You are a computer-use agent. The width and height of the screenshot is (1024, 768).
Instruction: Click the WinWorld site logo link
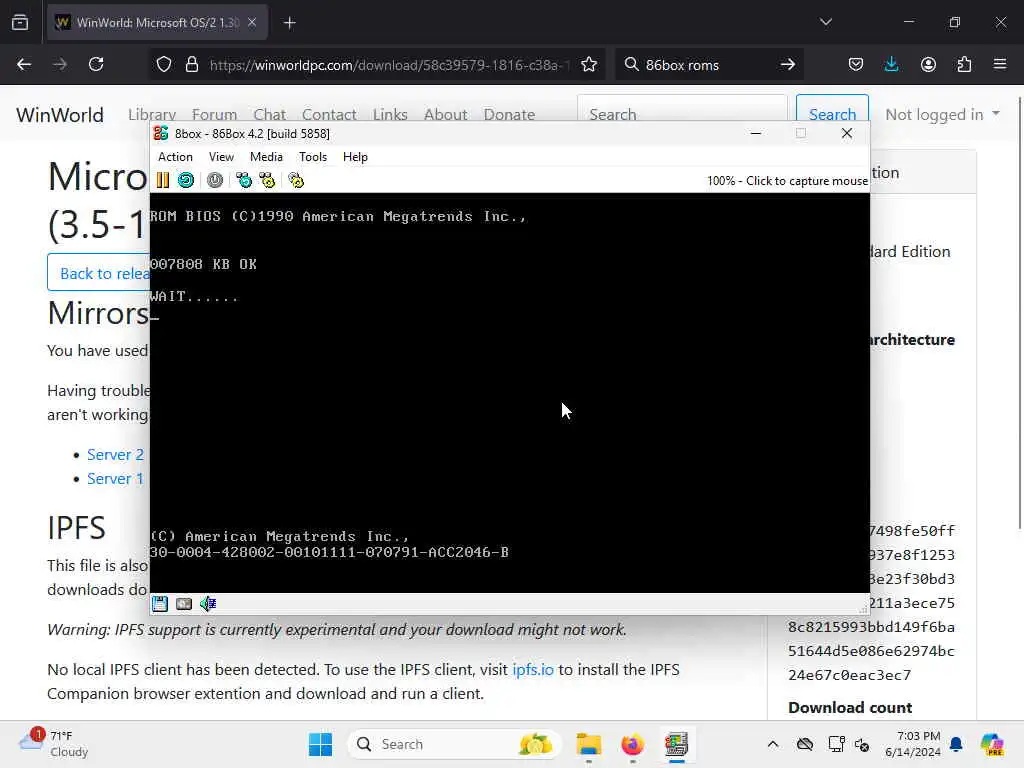pos(60,115)
